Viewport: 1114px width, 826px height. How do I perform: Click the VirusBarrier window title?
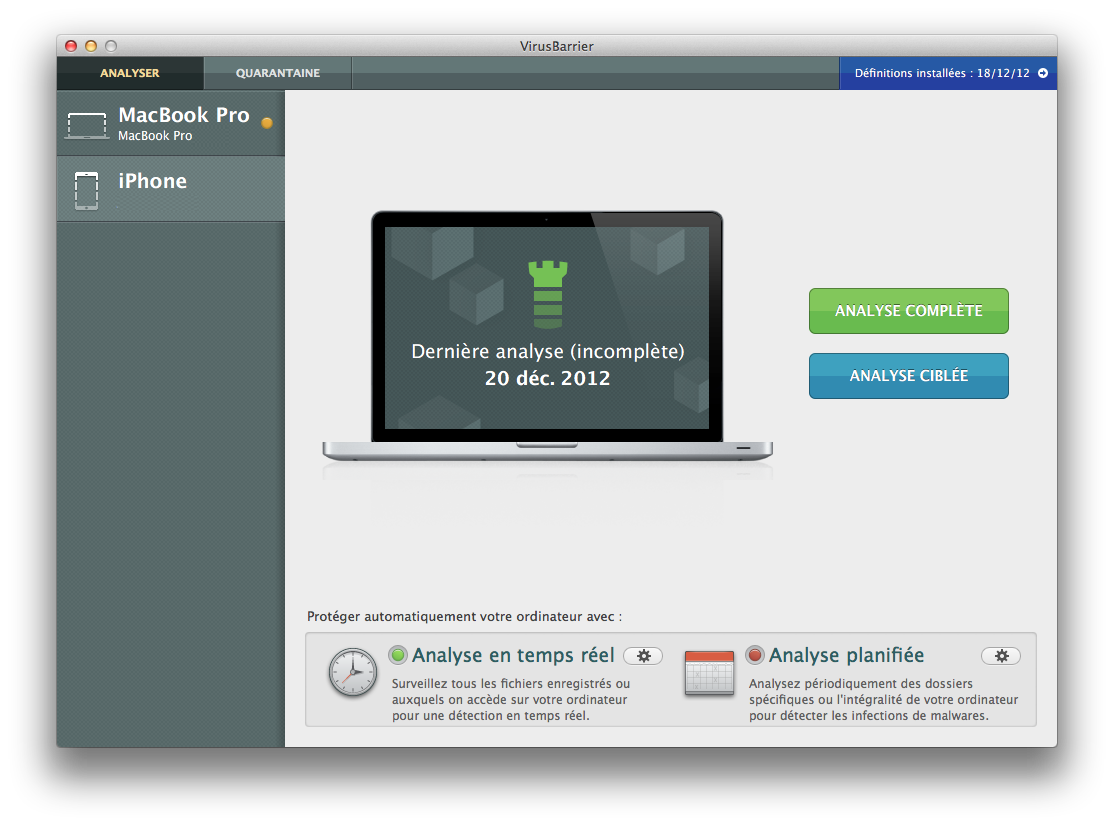click(x=556, y=46)
